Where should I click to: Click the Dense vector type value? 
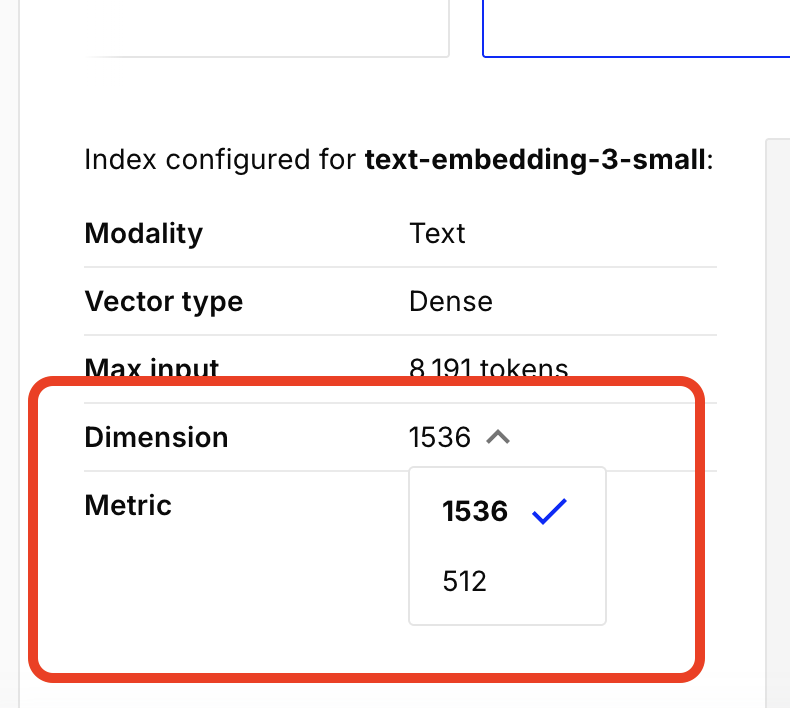(451, 301)
